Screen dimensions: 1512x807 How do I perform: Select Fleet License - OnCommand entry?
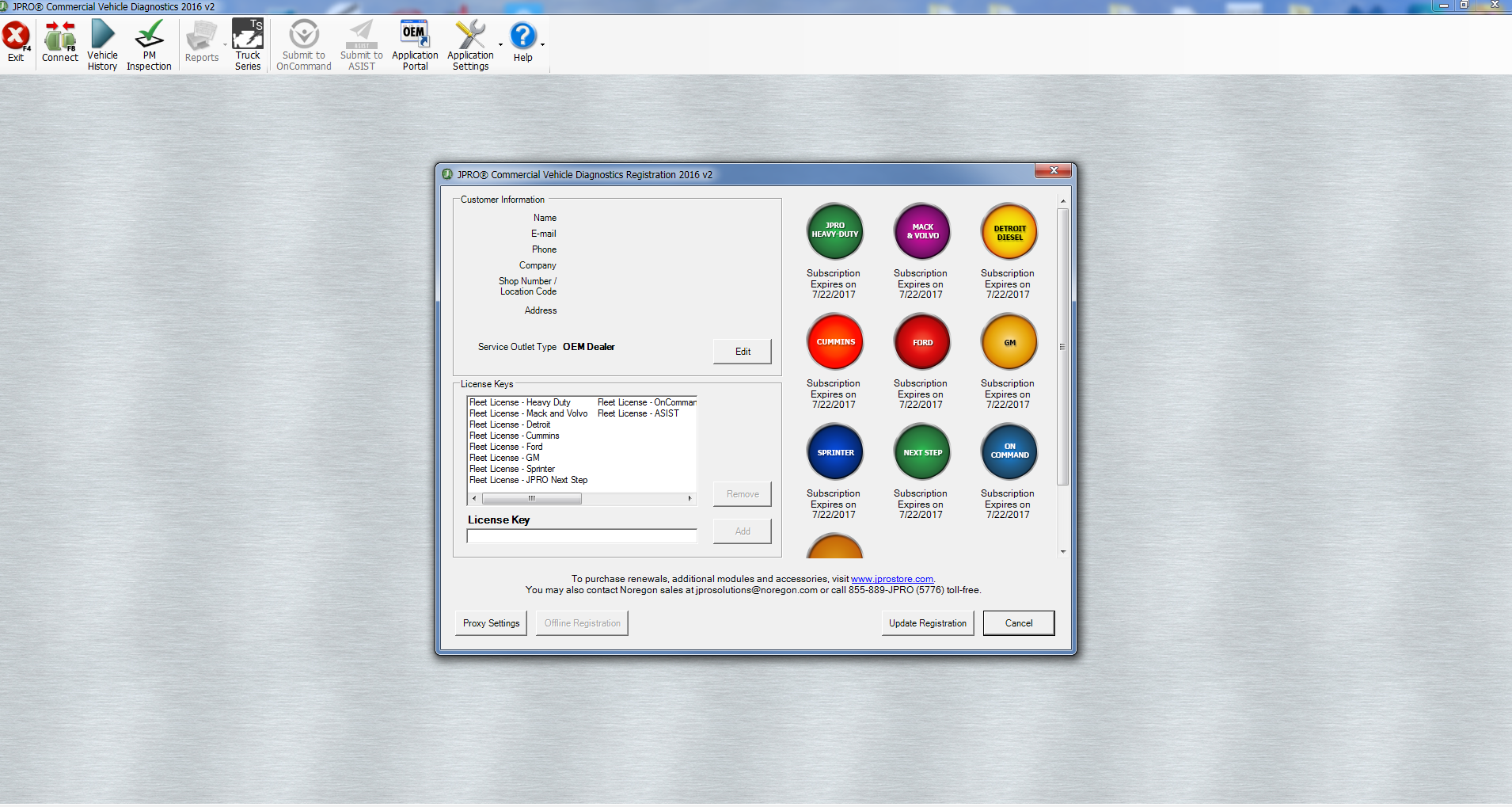coord(647,402)
